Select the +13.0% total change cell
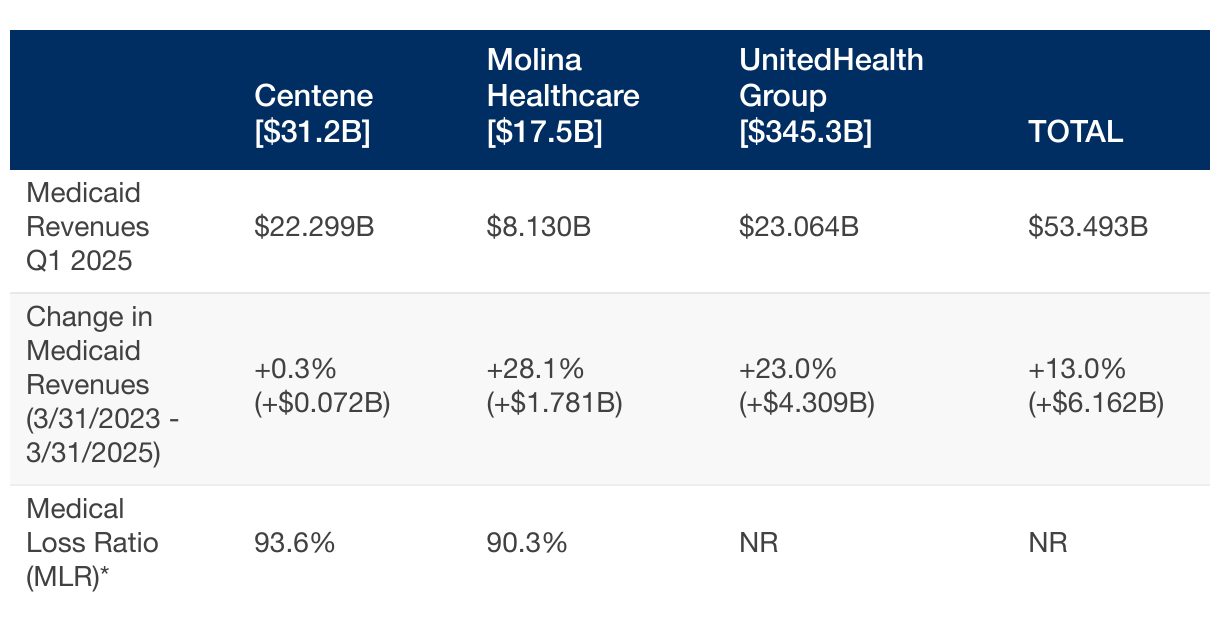 (1096, 386)
